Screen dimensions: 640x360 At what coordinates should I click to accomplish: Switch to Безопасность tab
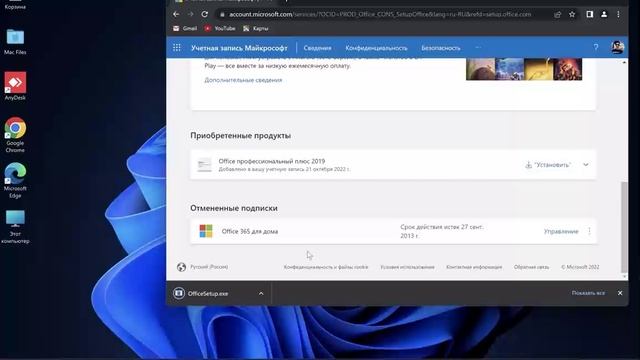[x=441, y=48]
